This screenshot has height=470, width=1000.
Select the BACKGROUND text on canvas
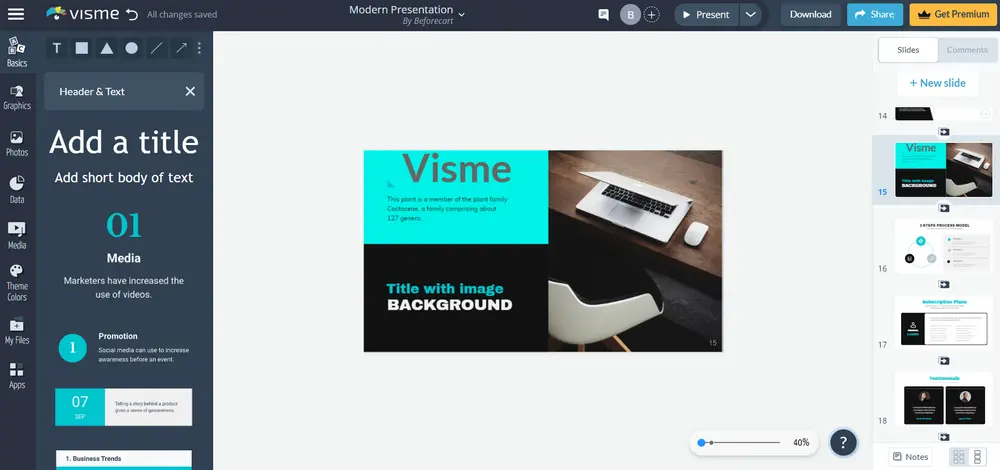(450, 305)
